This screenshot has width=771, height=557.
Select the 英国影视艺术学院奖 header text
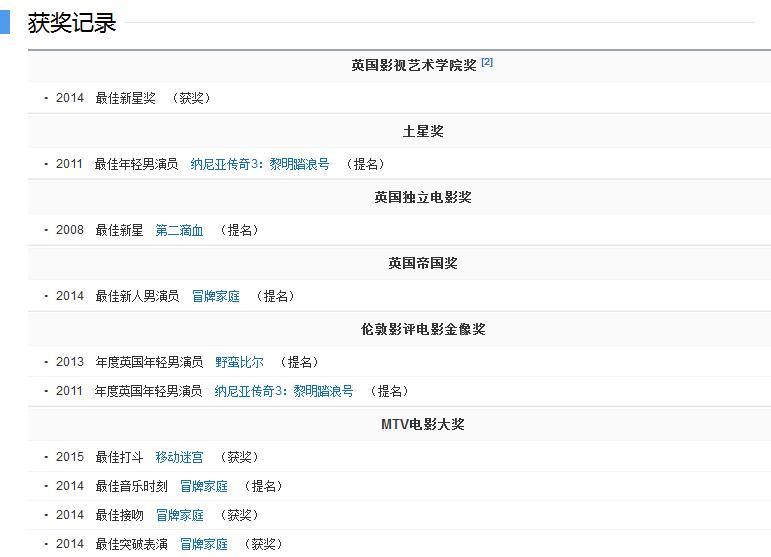(414, 65)
